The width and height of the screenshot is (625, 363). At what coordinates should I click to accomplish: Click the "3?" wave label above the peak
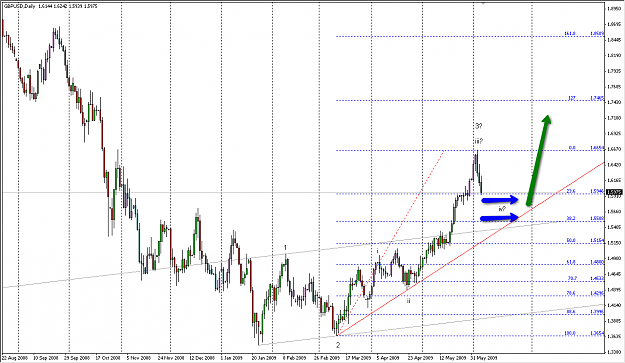[x=479, y=126]
